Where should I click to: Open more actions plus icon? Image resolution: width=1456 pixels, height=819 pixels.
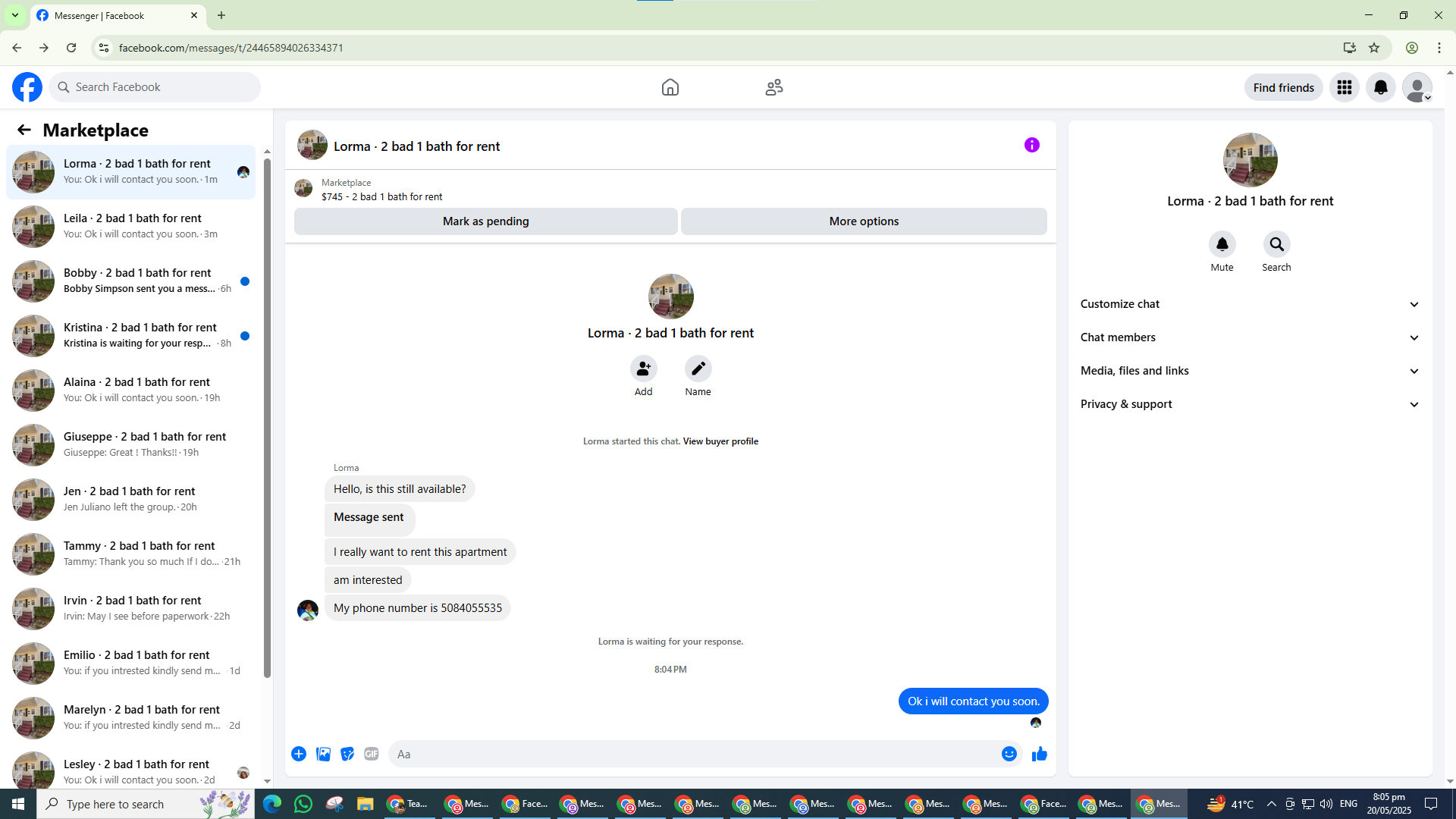(x=299, y=754)
